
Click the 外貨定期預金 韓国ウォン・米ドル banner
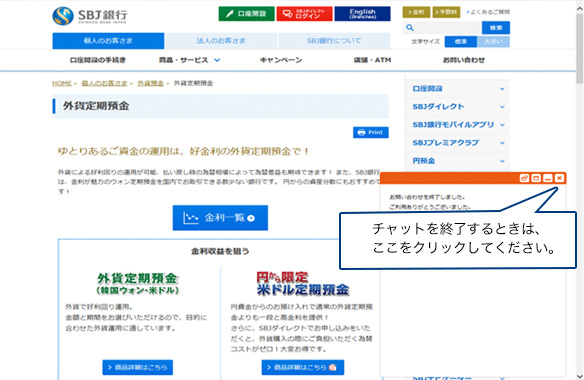pos(137,284)
